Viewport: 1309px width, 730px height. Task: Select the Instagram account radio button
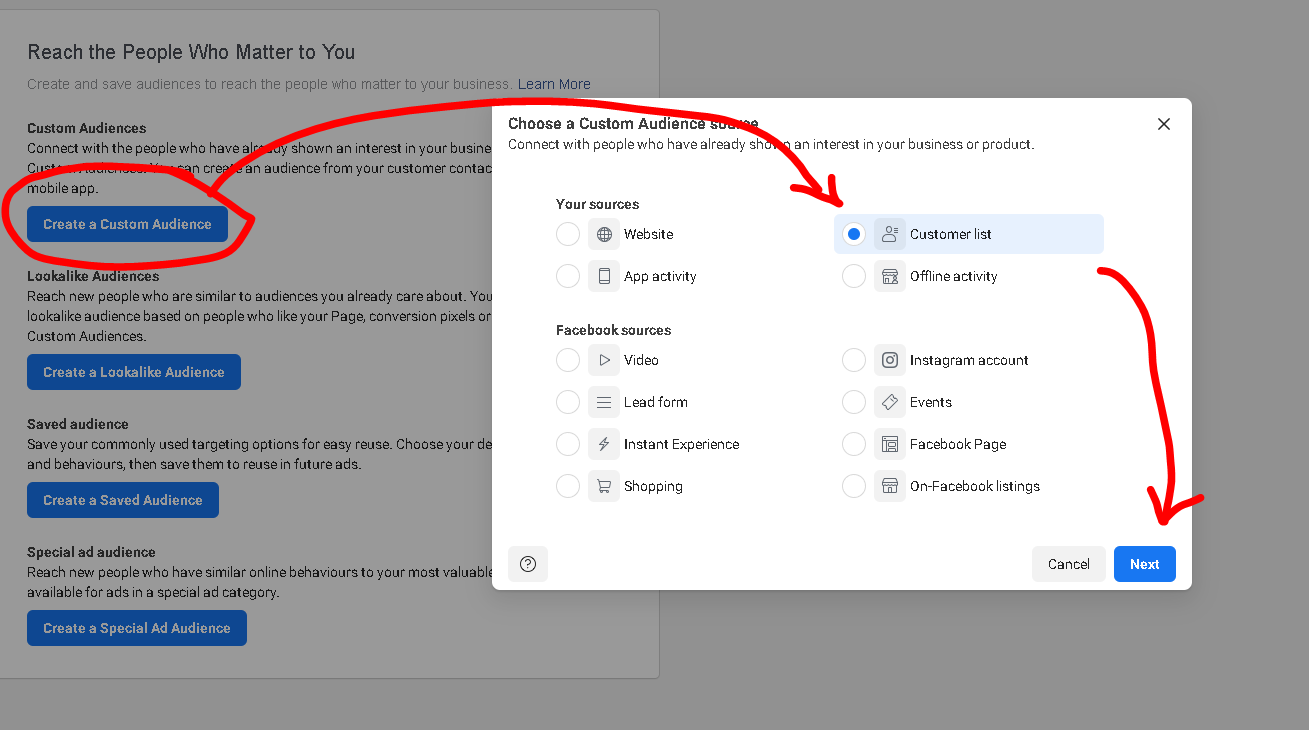coord(854,360)
